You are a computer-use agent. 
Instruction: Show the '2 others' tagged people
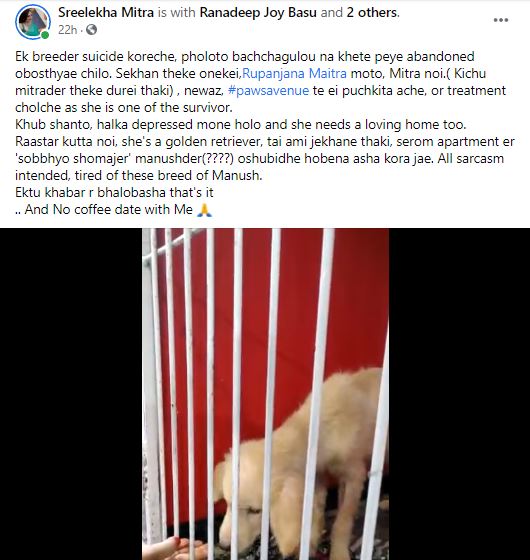pyautogui.click(x=371, y=12)
